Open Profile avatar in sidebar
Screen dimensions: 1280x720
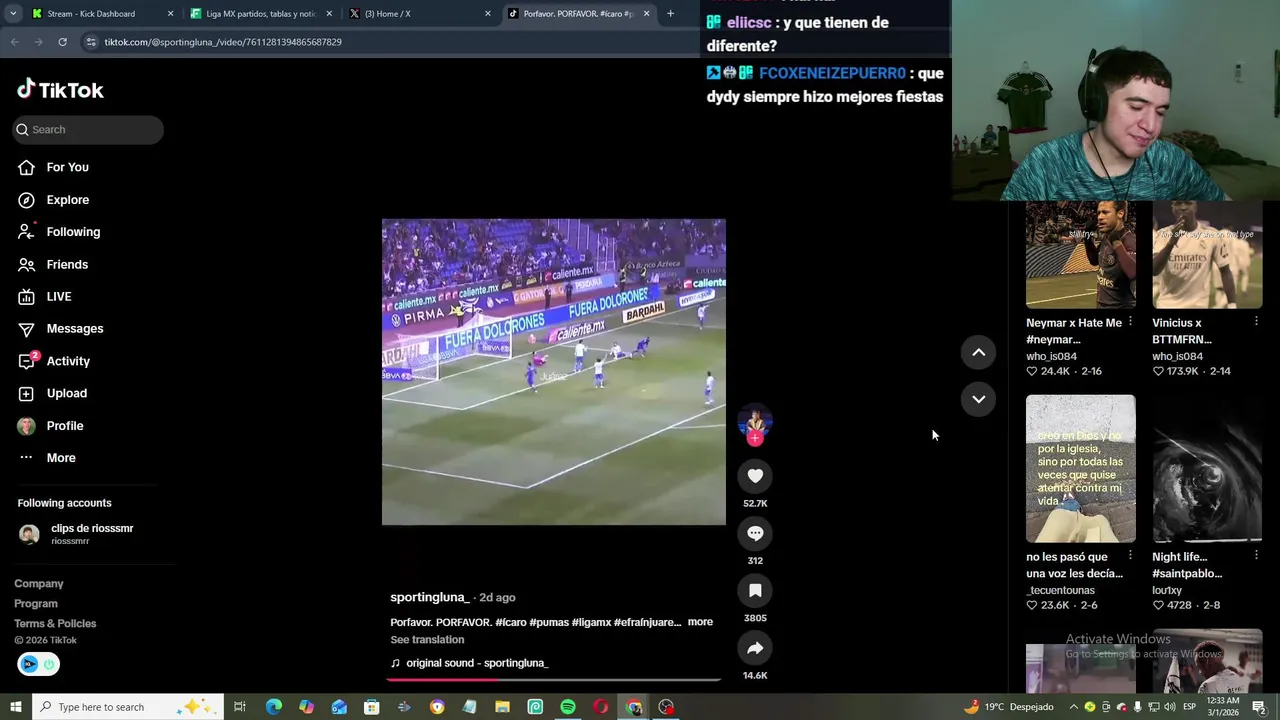26,426
